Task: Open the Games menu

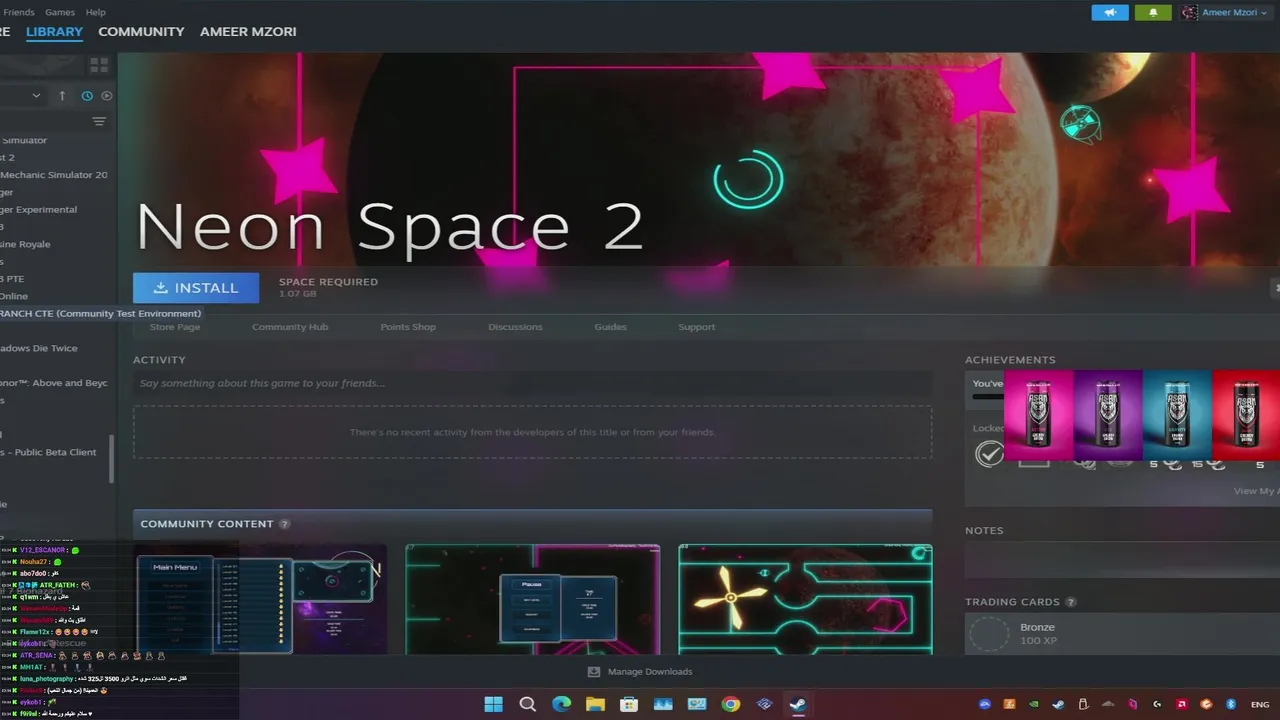Action: pyautogui.click(x=60, y=12)
